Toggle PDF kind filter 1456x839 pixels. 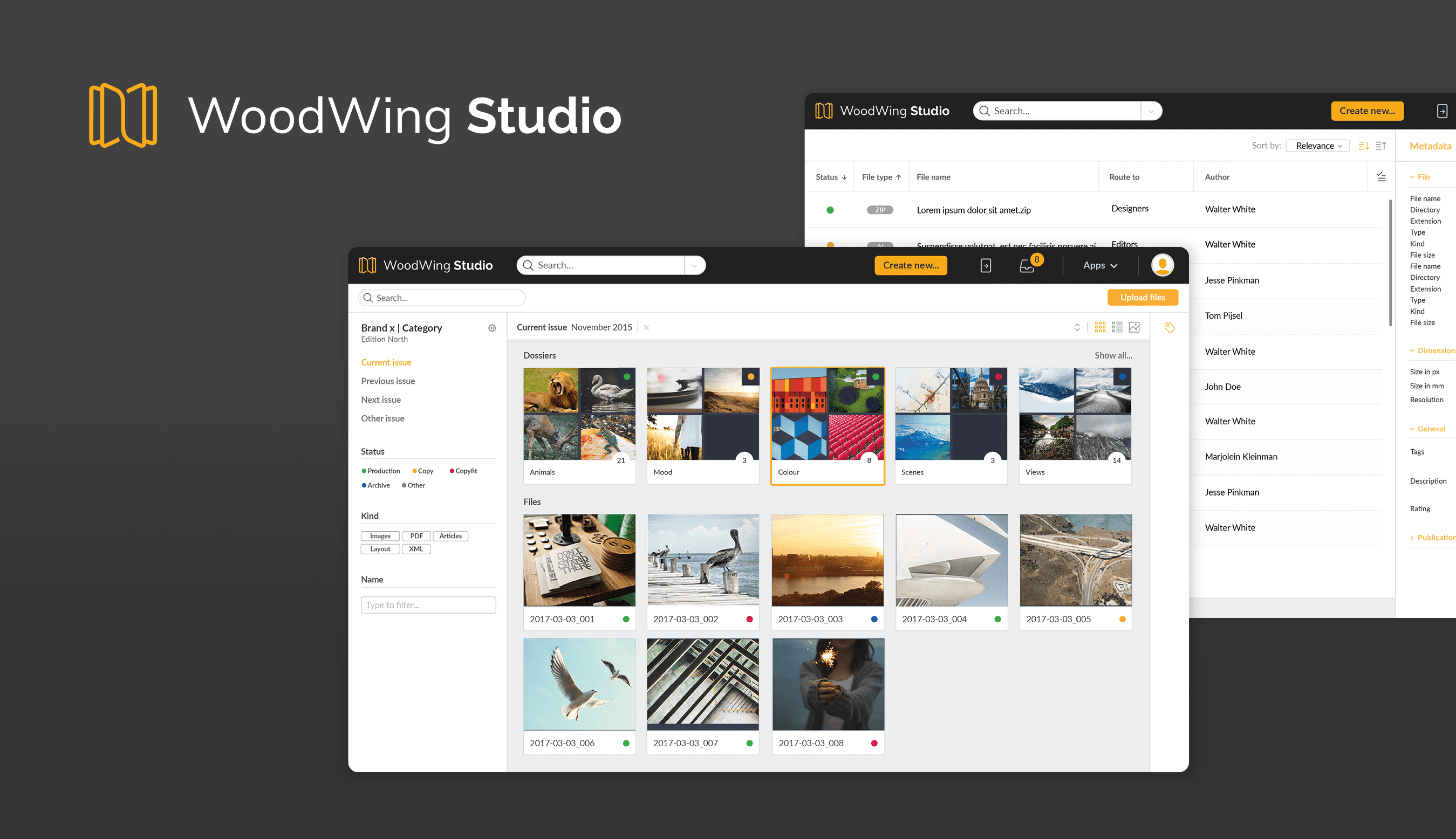click(x=416, y=536)
